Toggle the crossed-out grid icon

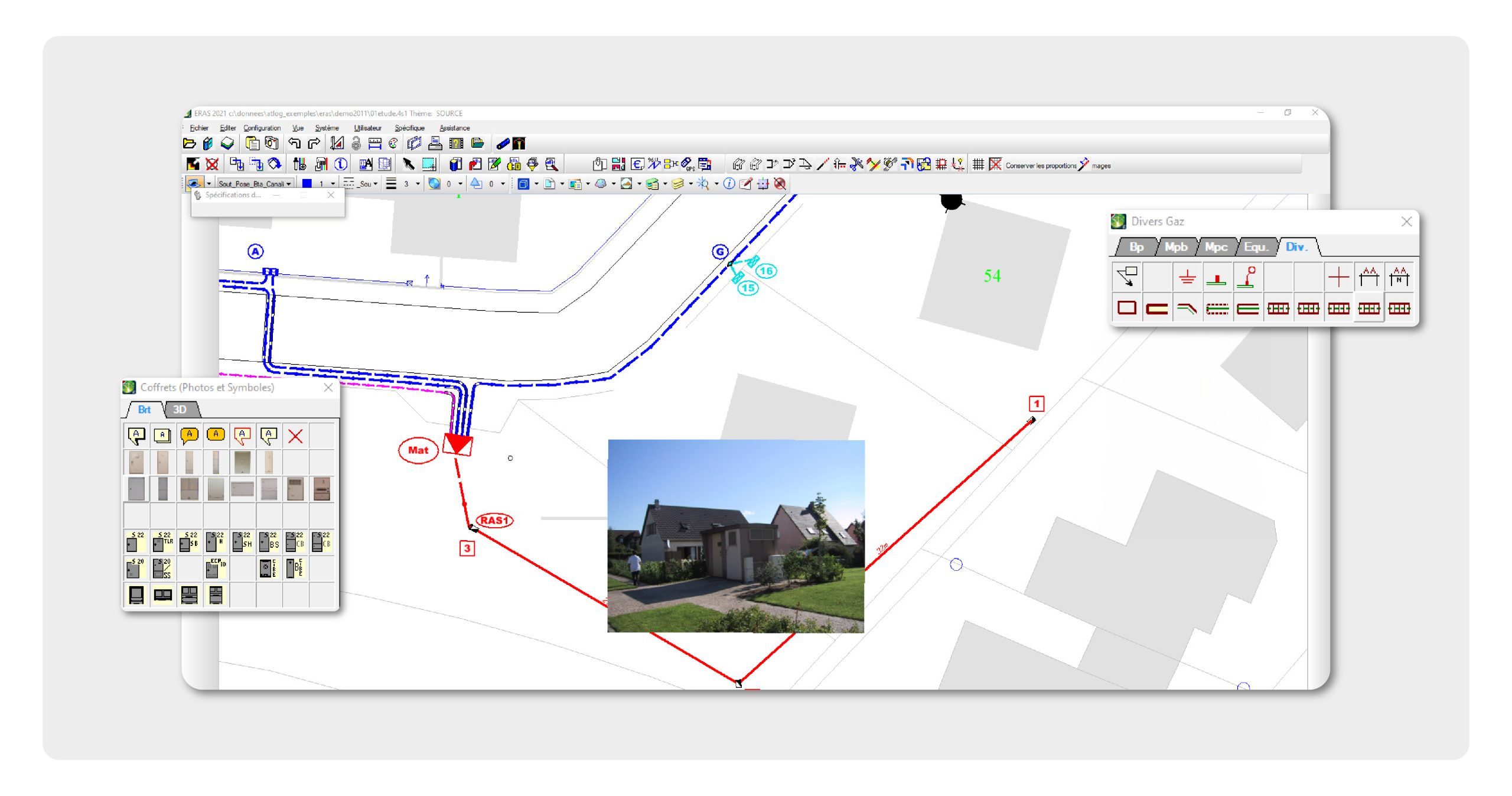tap(995, 164)
